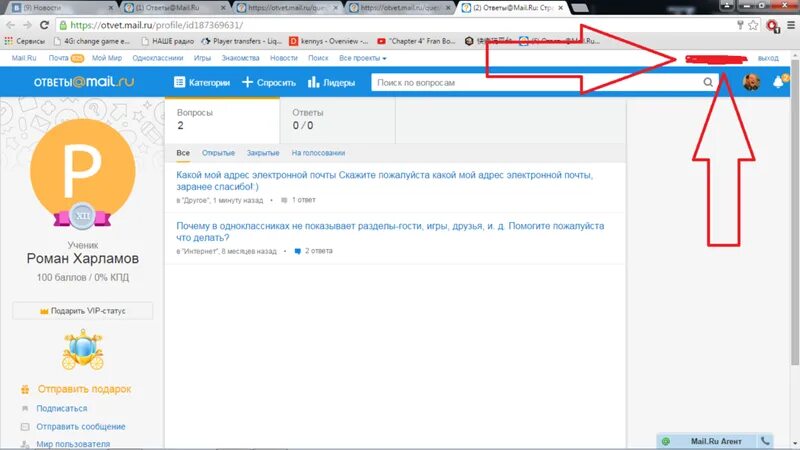Bookmark the page with the star icon
Screen dimensions: 800x450
coord(753,25)
